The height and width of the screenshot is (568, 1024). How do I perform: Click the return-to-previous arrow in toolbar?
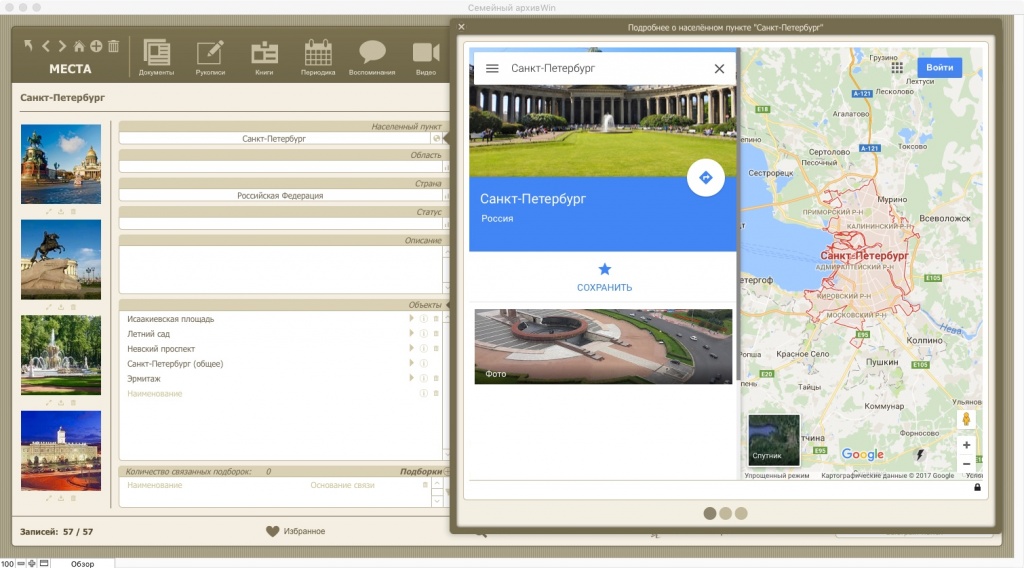click(x=28, y=46)
